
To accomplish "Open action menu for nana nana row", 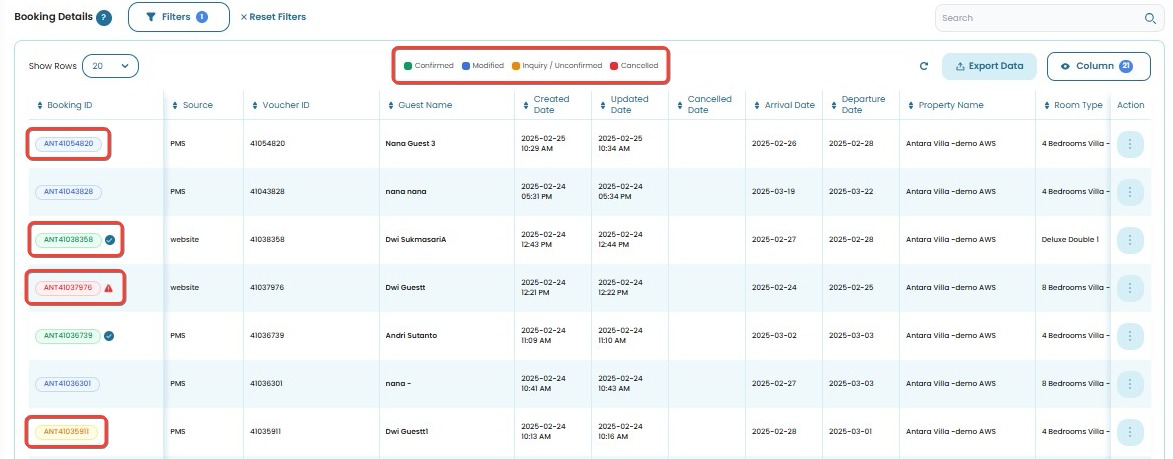I will click(1130, 192).
